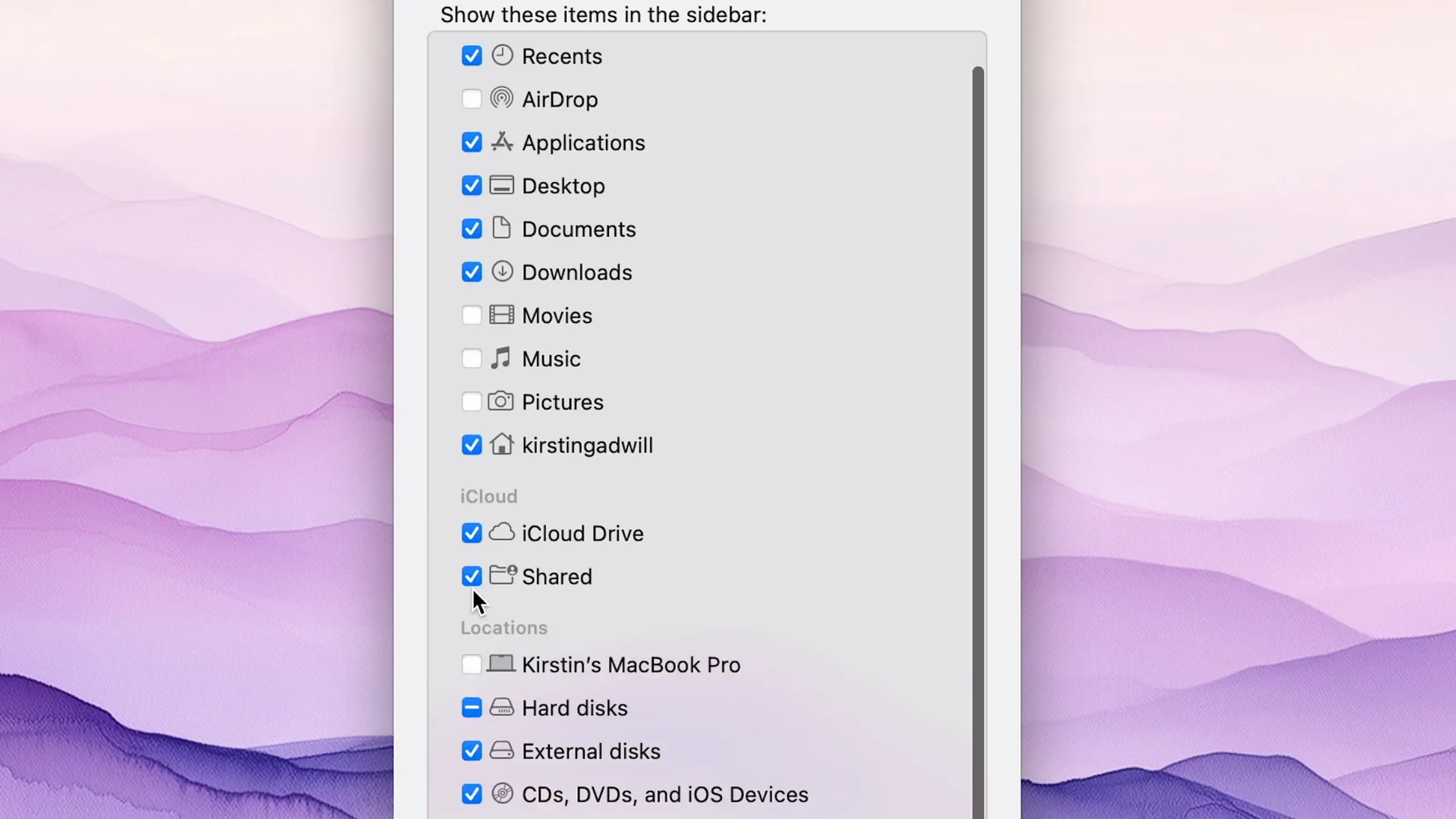This screenshot has width=1456, height=819.
Task: Click CDs, DVDs, and iOS Devices text
Action: click(x=665, y=794)
